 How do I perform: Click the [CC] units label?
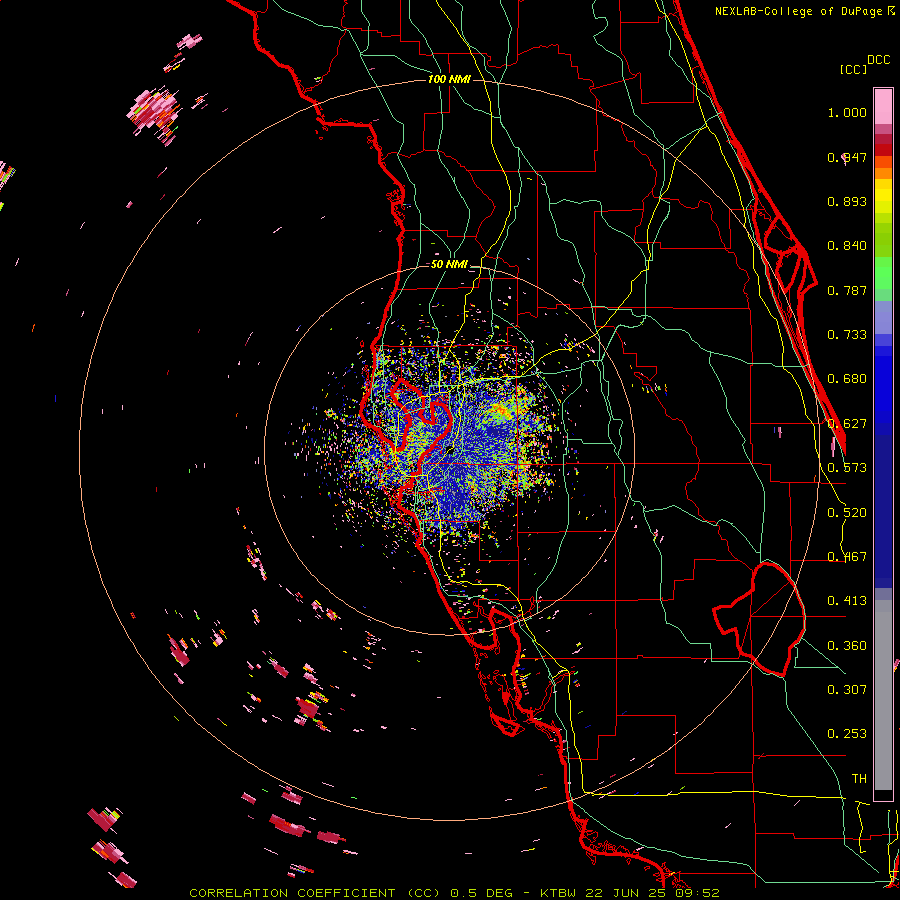click(x=853, y=69)
